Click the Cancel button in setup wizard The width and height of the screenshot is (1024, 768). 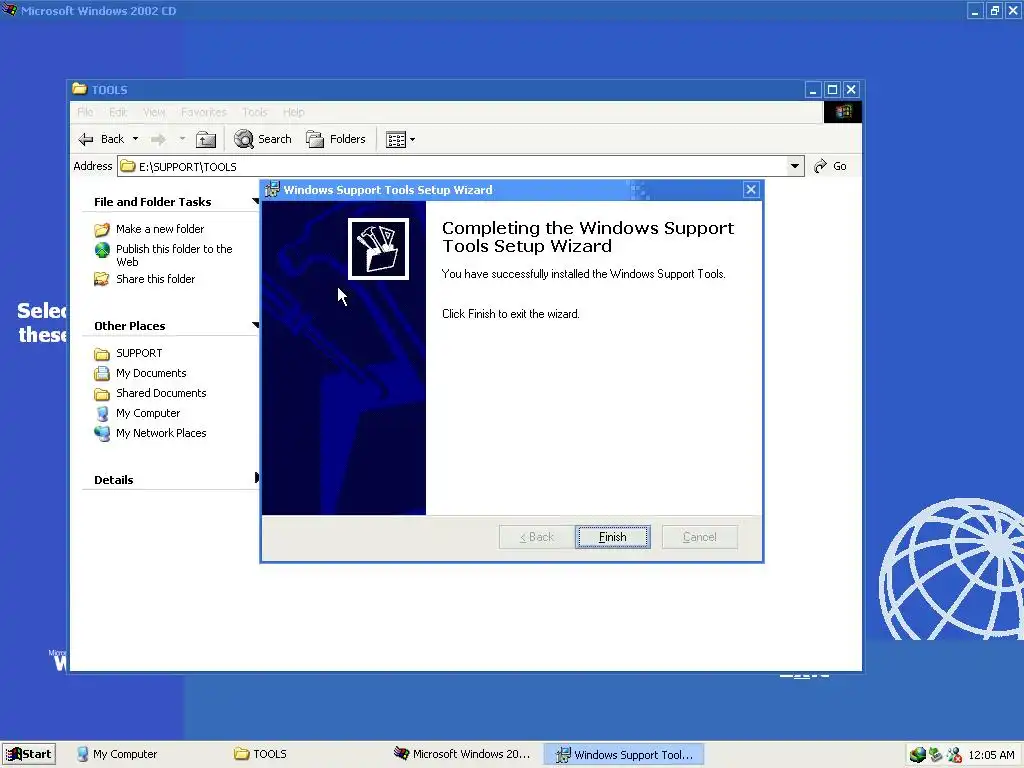coord(699,537)
